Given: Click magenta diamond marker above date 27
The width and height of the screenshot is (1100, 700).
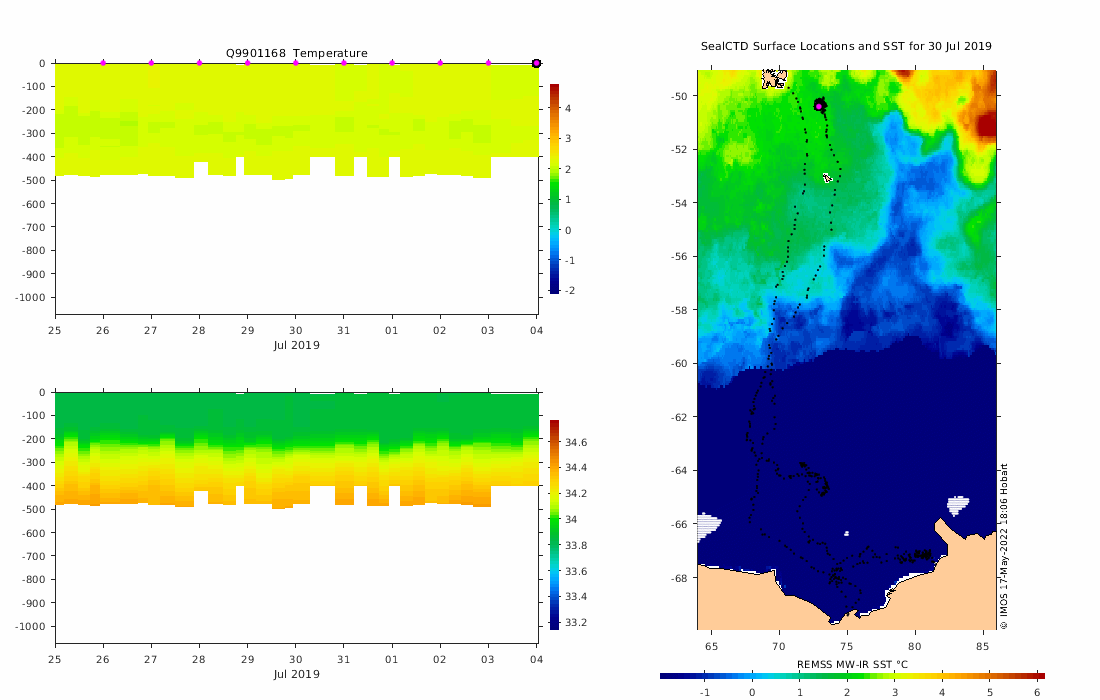Looking at the screenshot, I should pos(152,63).
